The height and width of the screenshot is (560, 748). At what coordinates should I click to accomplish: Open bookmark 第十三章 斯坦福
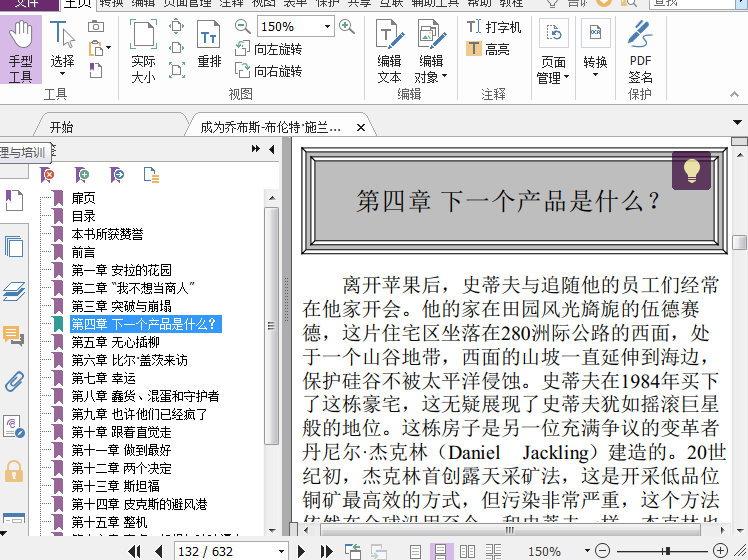115,486
